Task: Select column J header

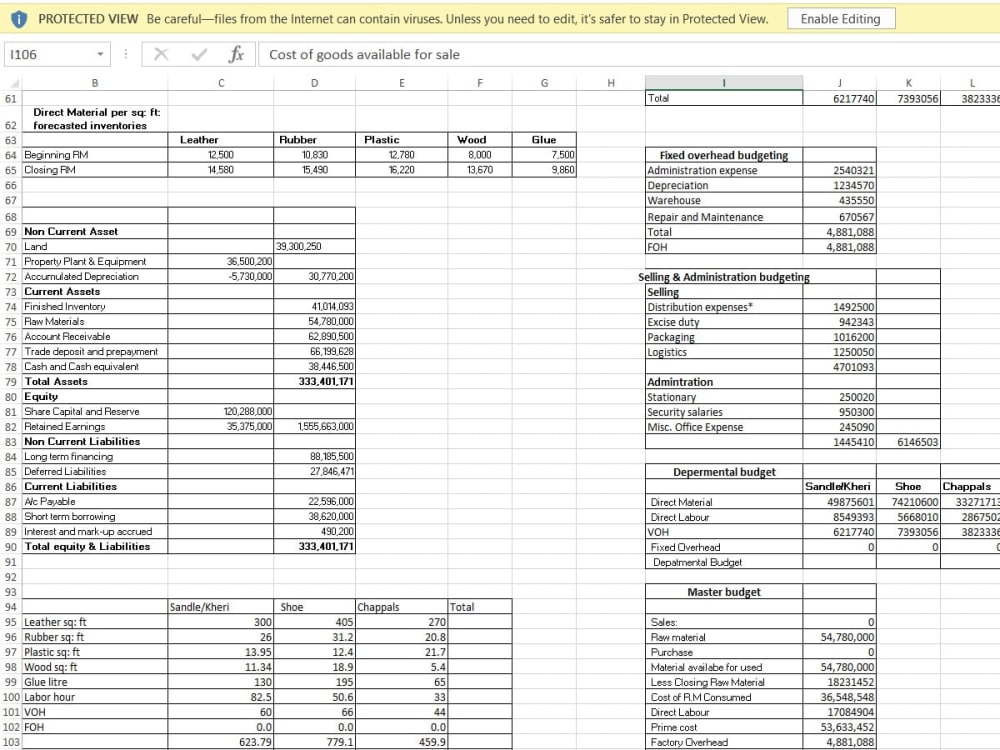Action: (839, 81)
